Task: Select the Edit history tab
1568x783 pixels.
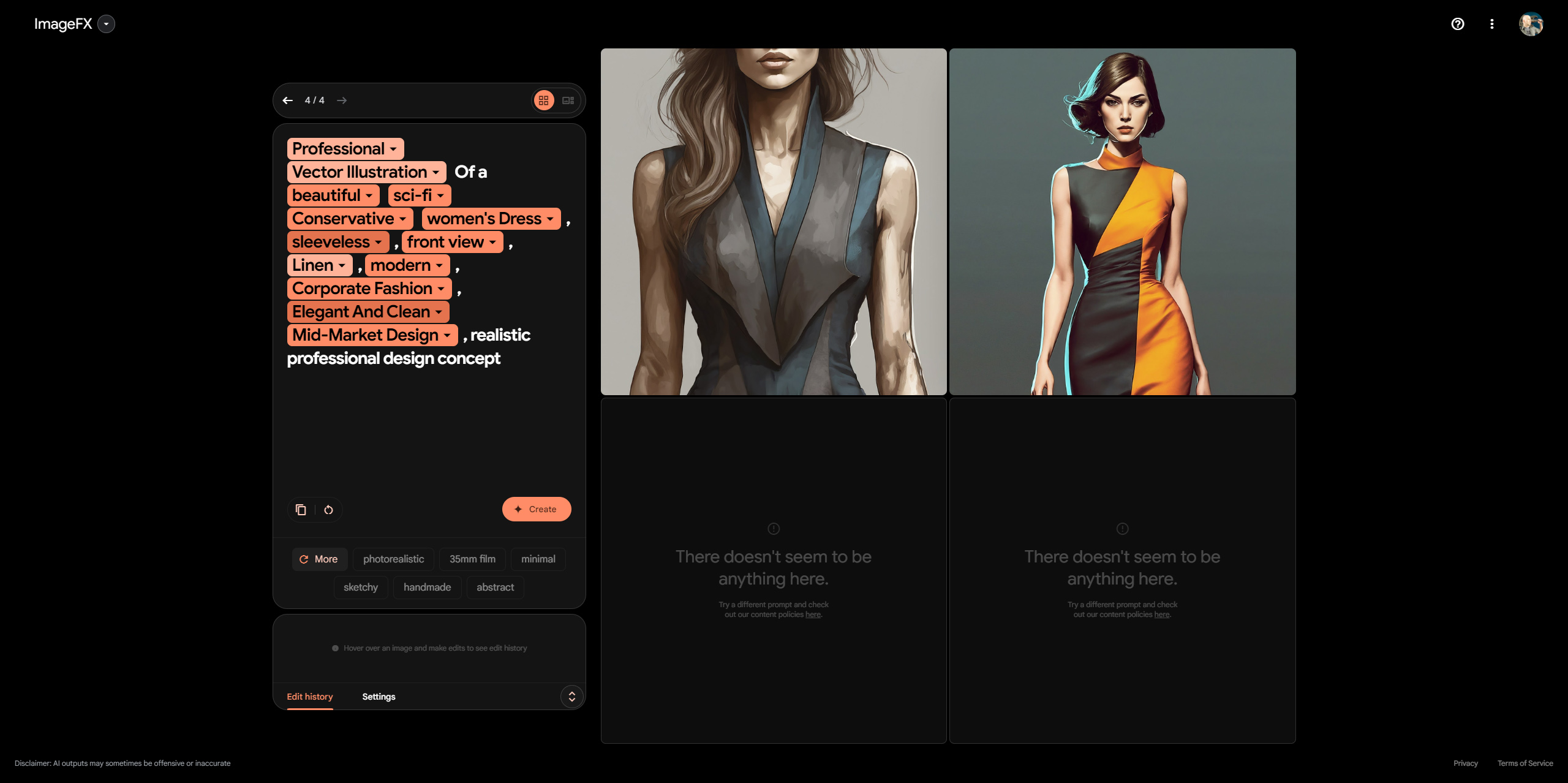Action: [x=310, y=696]
